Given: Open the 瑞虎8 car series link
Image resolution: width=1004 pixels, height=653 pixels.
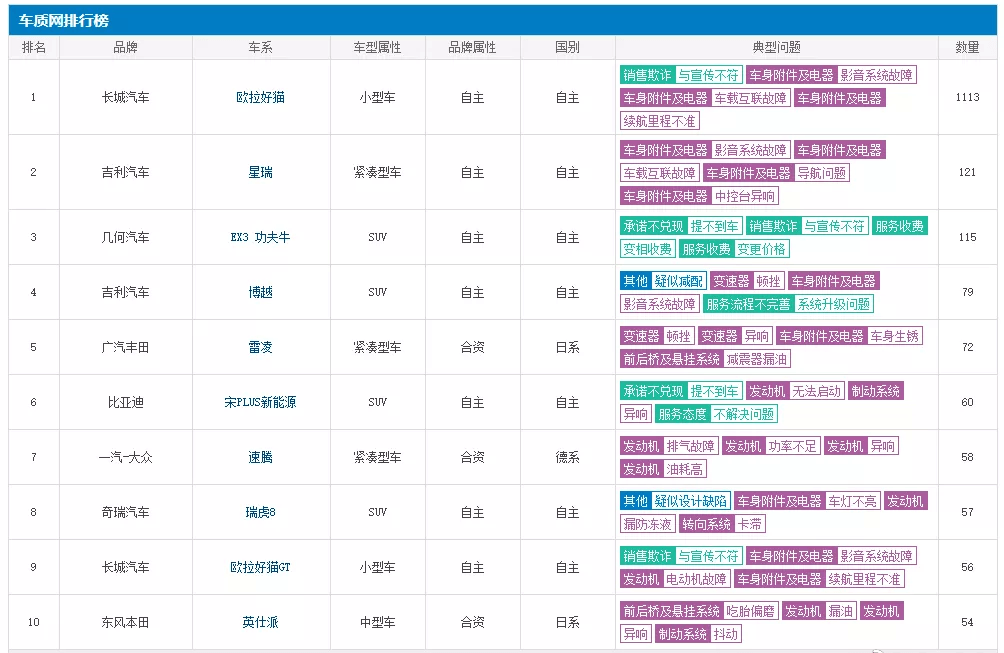Looking at the screenshot, I should 260,512.
